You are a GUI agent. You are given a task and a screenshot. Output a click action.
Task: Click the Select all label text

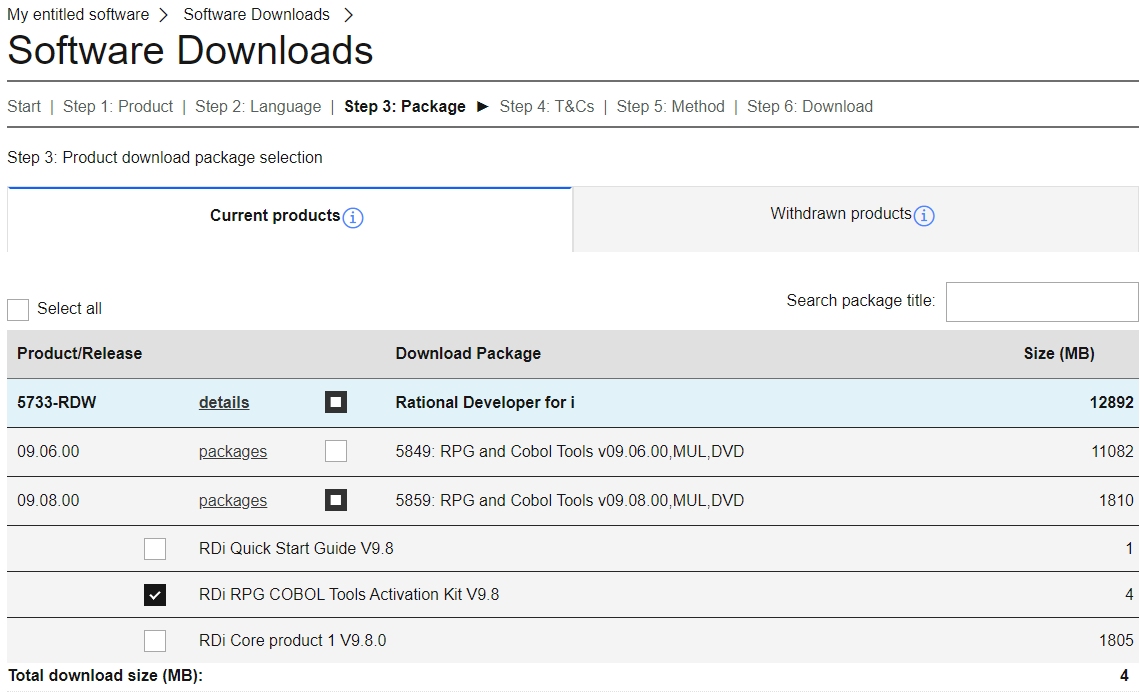69,309
